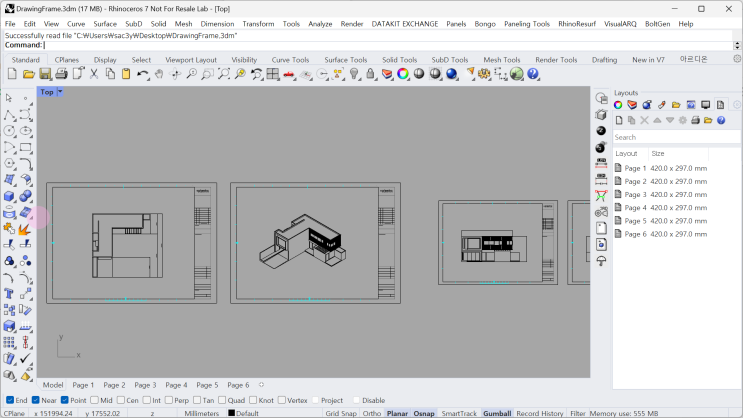
Task: Select the Box solid tool in left sidebar
Action: coord(9,196)
